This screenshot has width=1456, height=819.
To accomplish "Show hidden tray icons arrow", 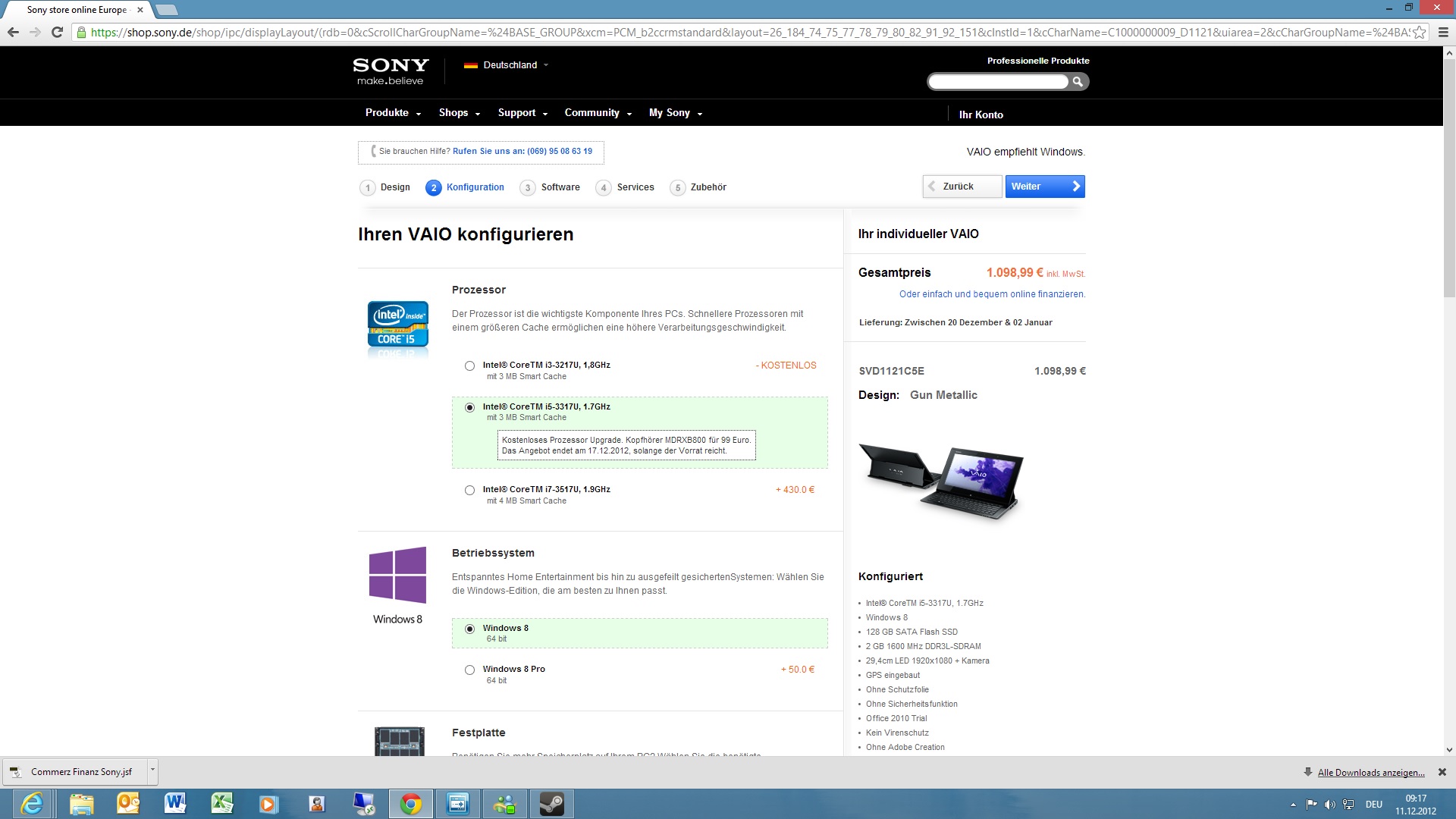I will (x=1293, y=805).
